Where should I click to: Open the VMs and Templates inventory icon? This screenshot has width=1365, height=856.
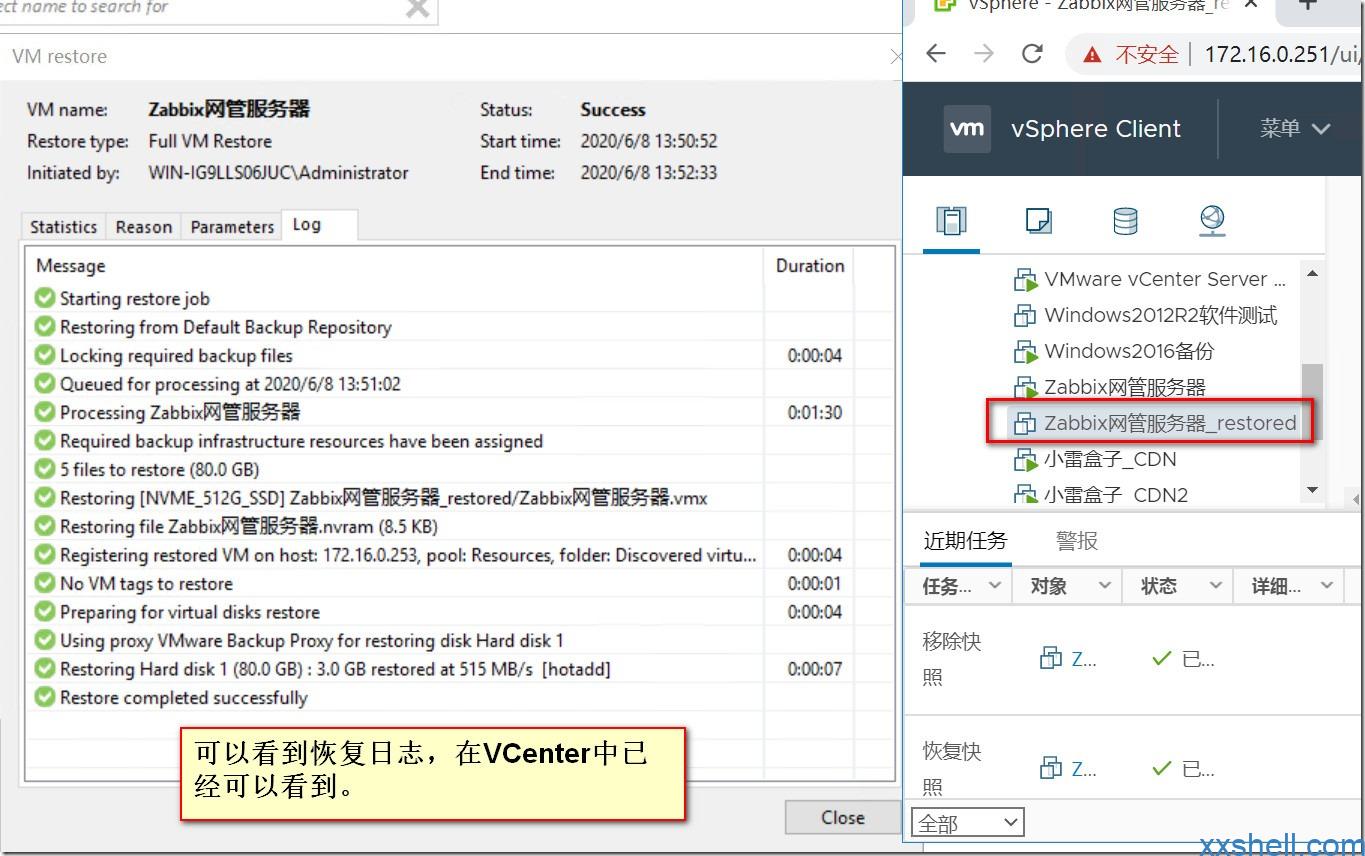(1039, 220)
